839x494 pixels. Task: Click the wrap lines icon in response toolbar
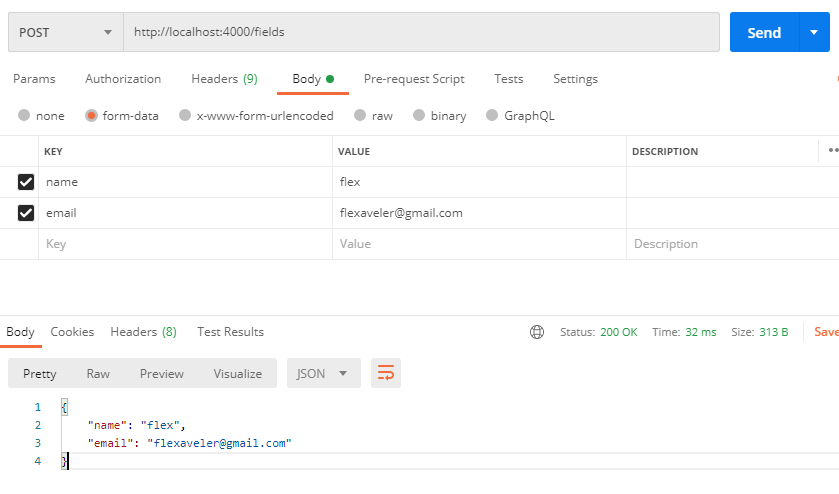click(386, 373)
